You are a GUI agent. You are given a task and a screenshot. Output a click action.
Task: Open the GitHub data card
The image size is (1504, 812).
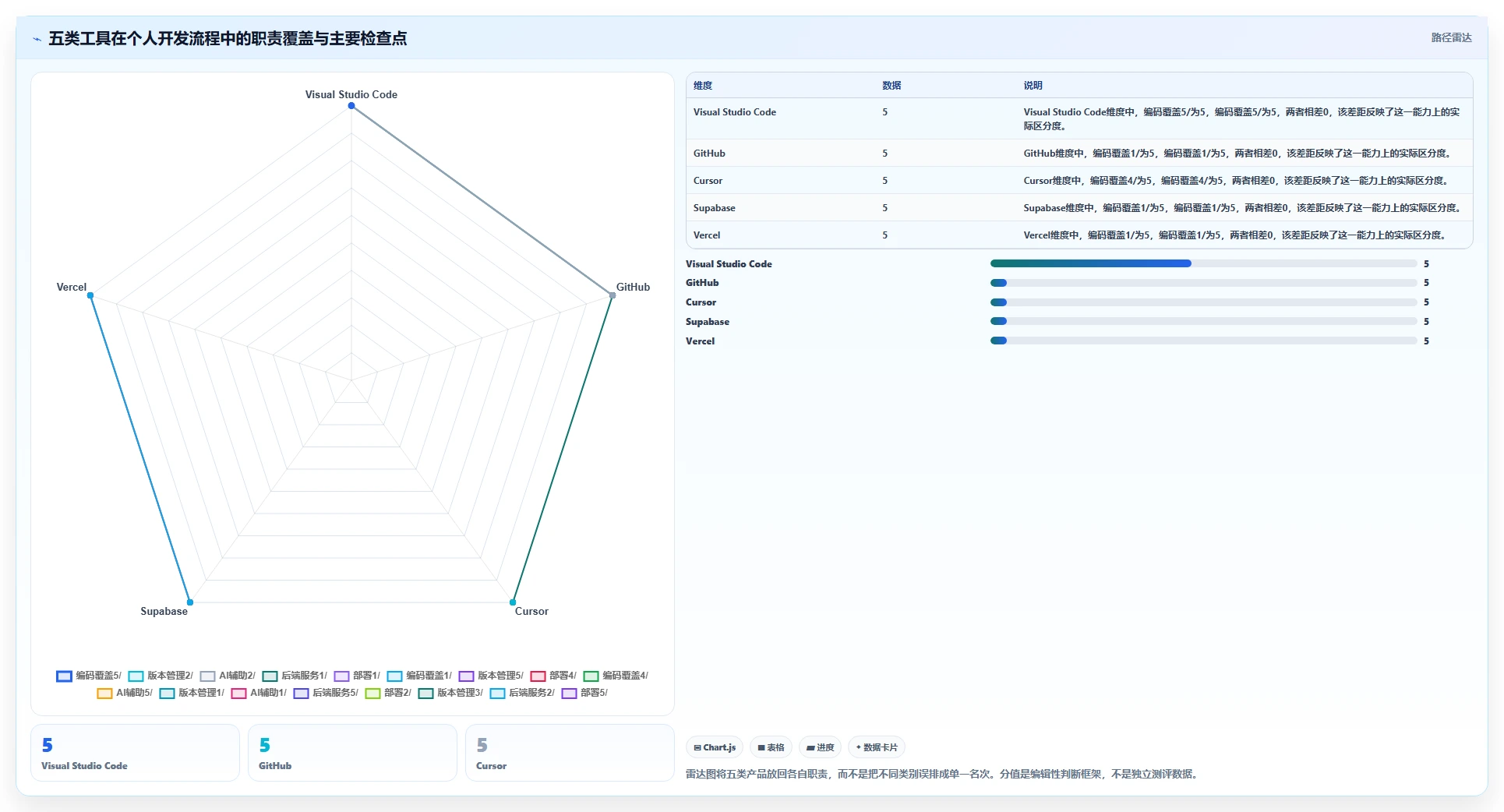click(x=352, y=753)
